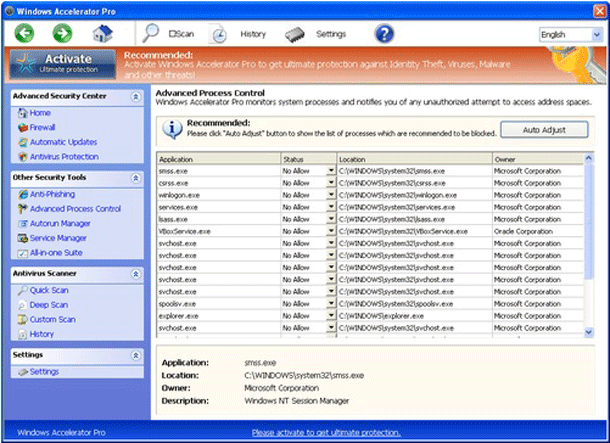Open History clock icon in toolbar
Viewport: 610px width, 443px height.
[219, 34]
